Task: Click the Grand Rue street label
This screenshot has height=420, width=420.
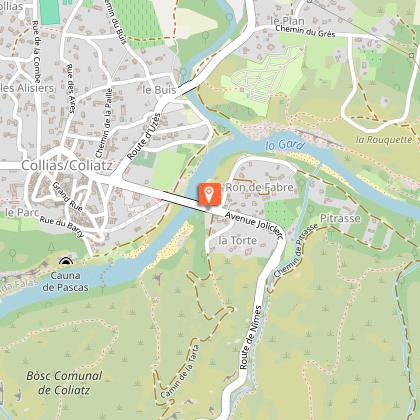Action: coord(67,197)
